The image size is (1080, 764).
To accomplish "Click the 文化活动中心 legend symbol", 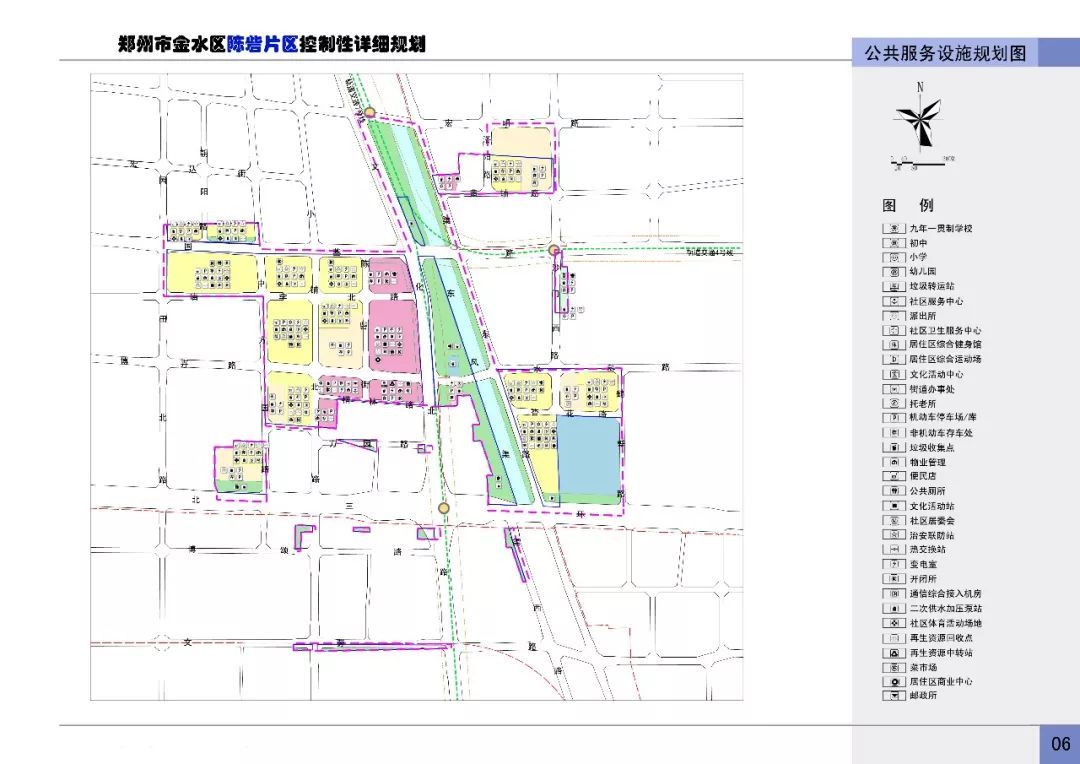I will 894,374.
